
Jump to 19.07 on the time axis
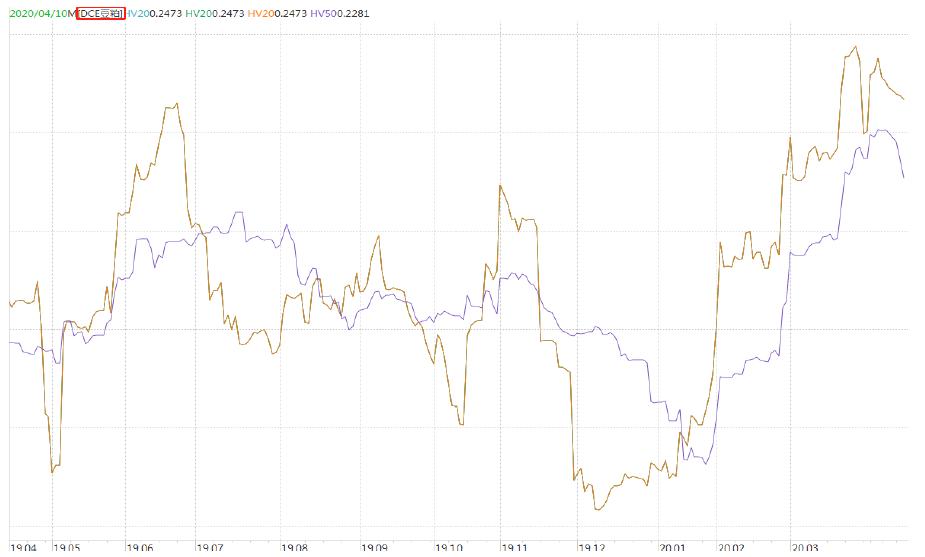(210, 548)
